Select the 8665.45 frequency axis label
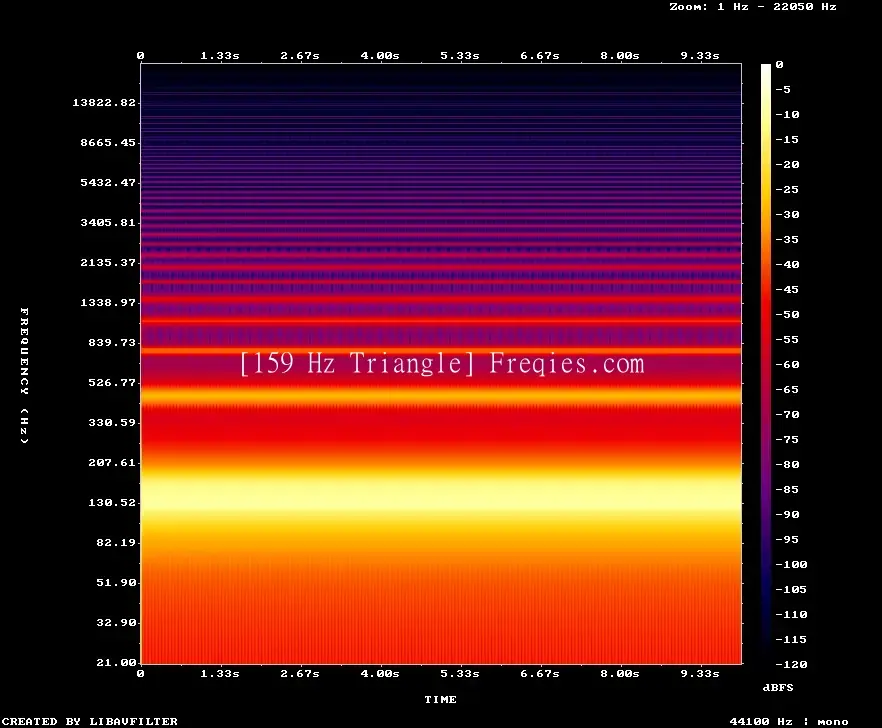 pyautogui.click(x=108, y=142)
